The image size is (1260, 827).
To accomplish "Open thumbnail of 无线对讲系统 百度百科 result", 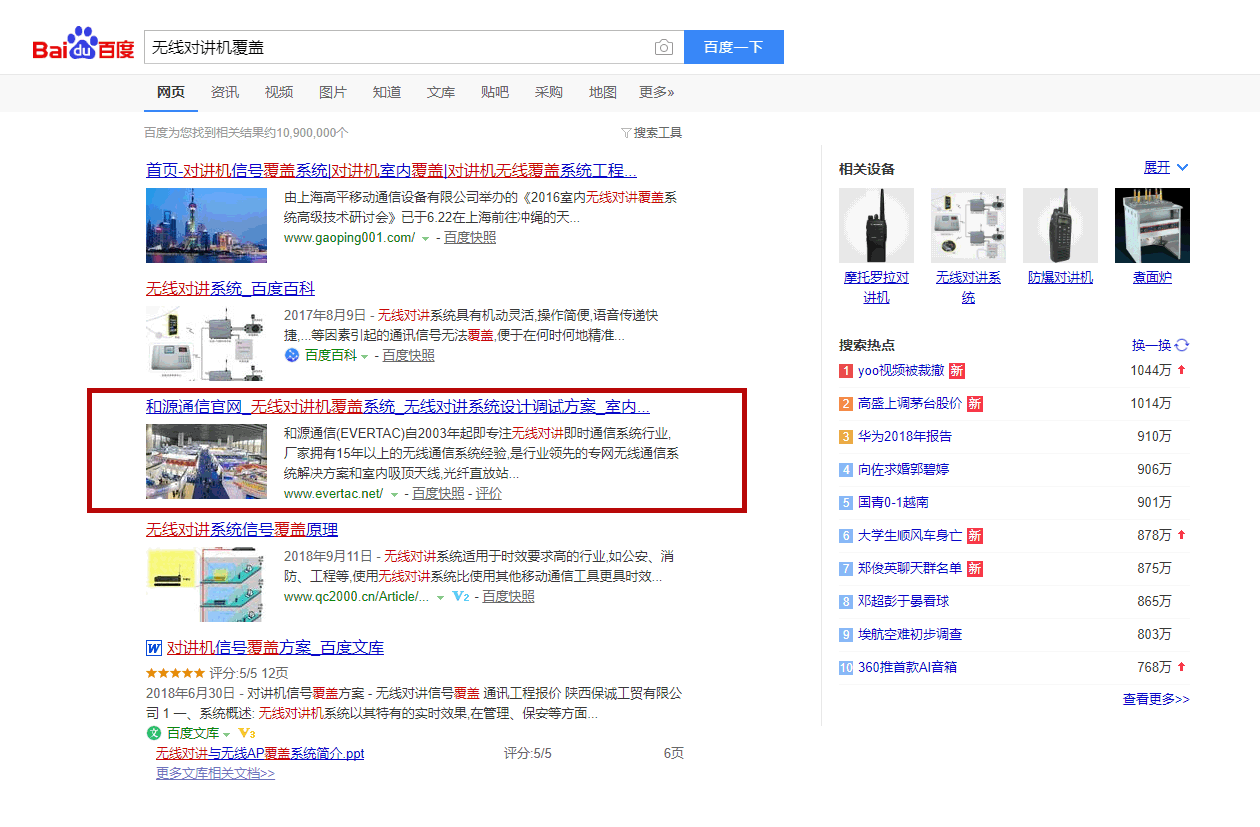I will click(206, 344).
